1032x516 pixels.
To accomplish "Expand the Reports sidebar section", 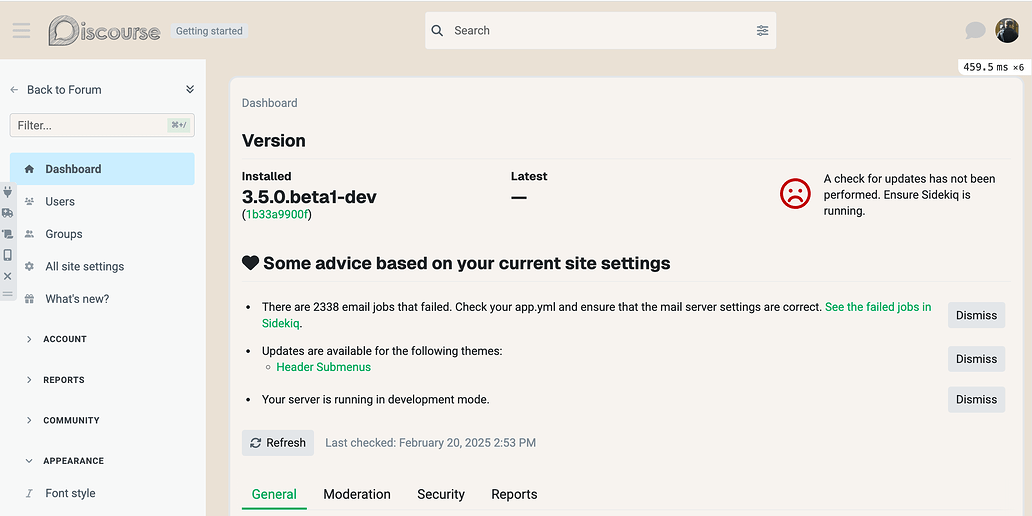I will coord(63,380).
